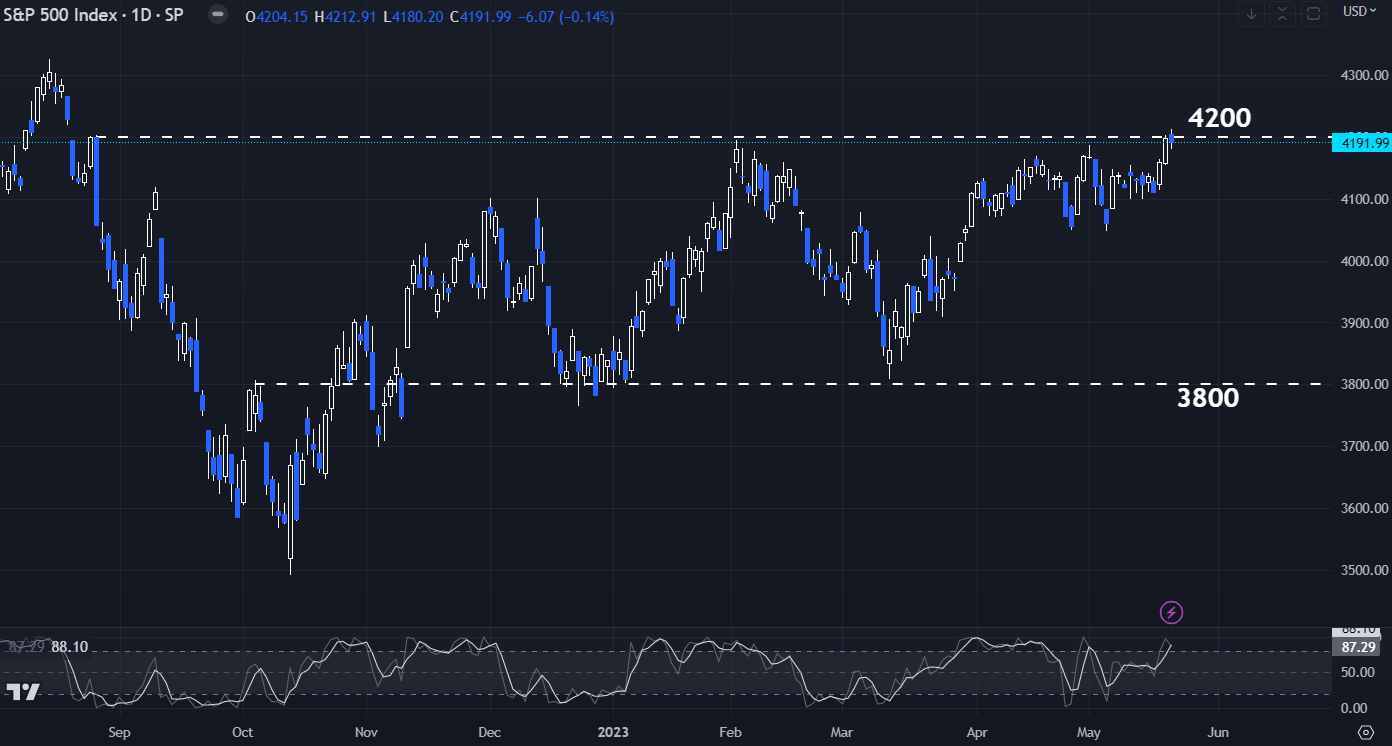Viewport: 1392px width, 746px height.
Task: Click the 4191.99 current price label
Action: (x=1361, y=143)
